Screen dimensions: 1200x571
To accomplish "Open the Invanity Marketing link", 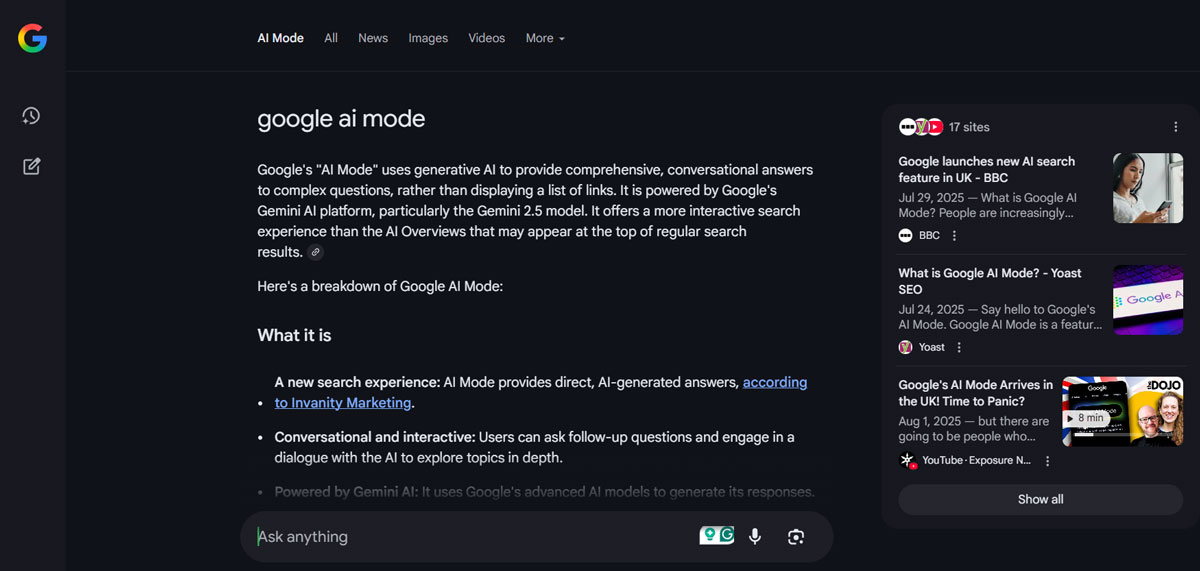I will pyautogui.click(x=343, y=403).
